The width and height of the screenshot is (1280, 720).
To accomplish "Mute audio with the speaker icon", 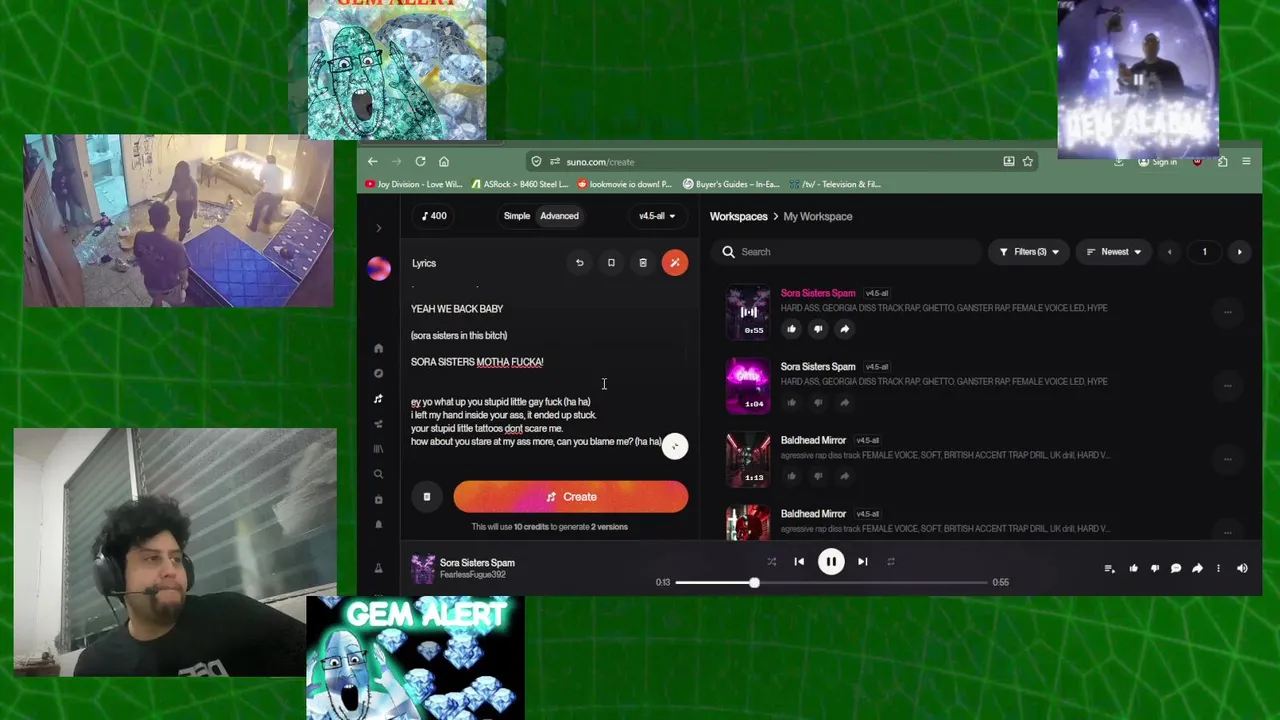I will coord(1242,568).
